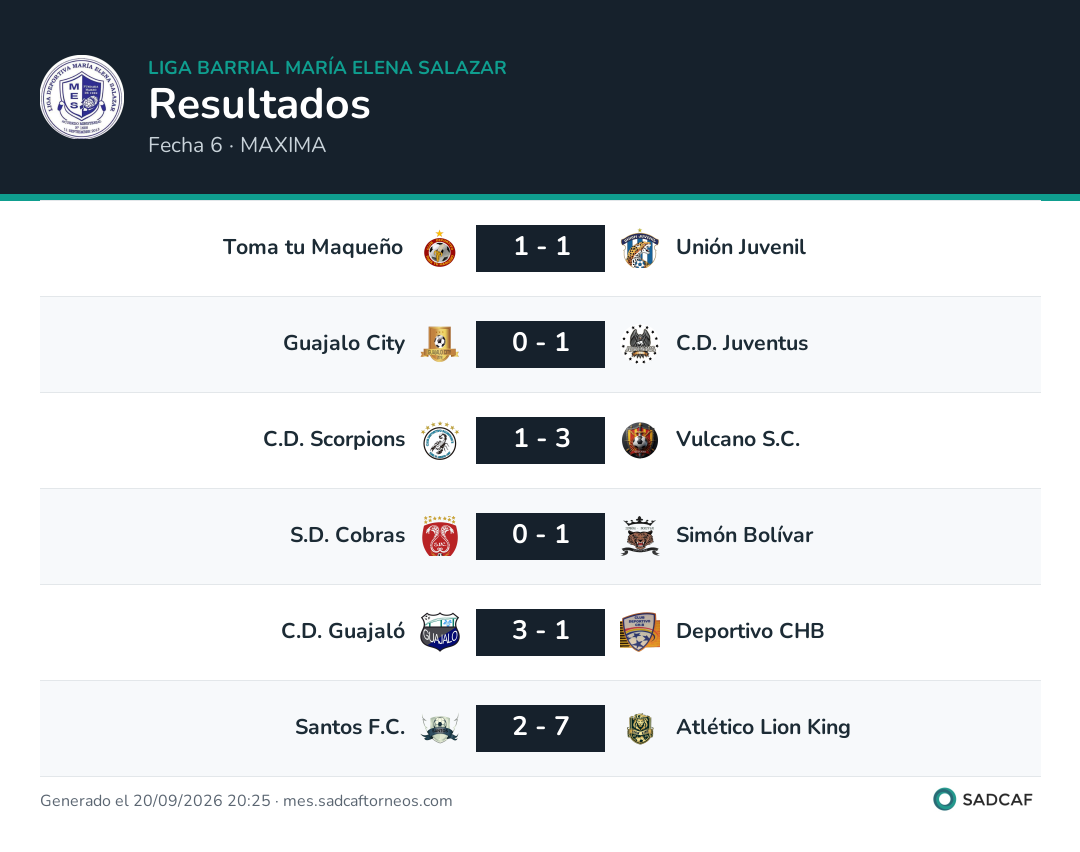Select the 1 - 3 score box
Image resolution: width=1080 pixels, height=852 pixels.
click(540, 440)
